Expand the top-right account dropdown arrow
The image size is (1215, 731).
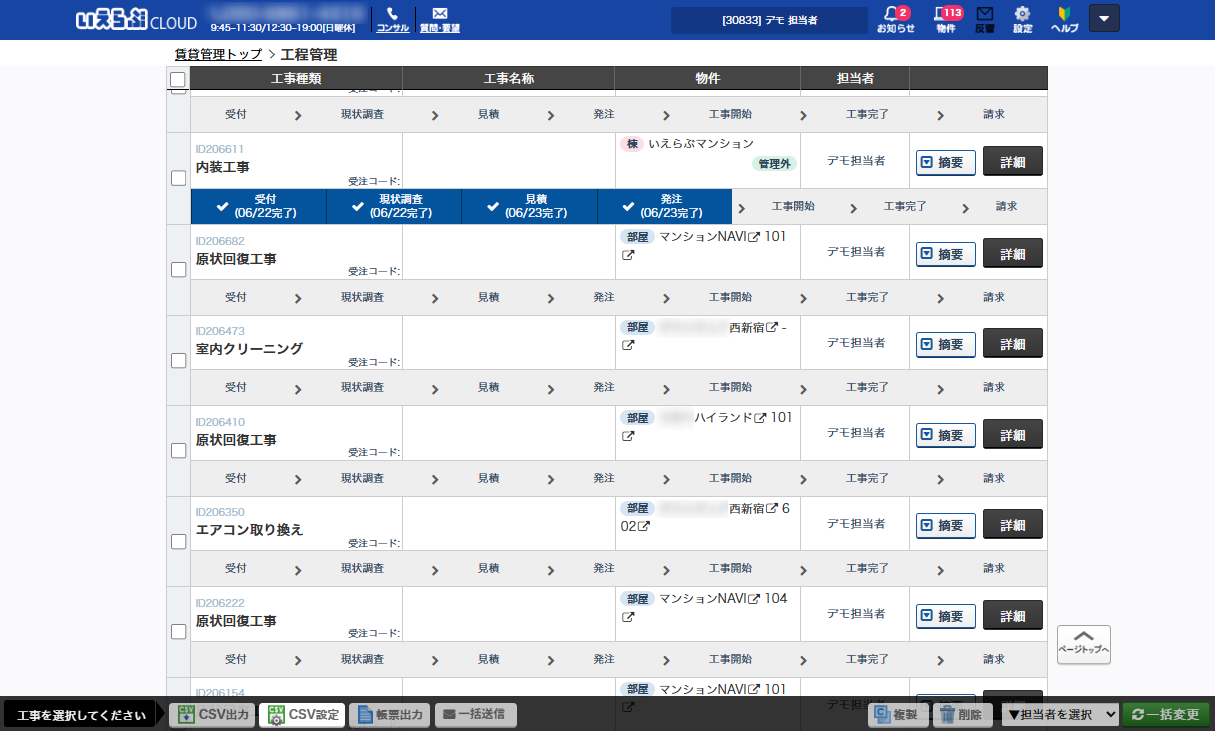tap(1104, 18)
